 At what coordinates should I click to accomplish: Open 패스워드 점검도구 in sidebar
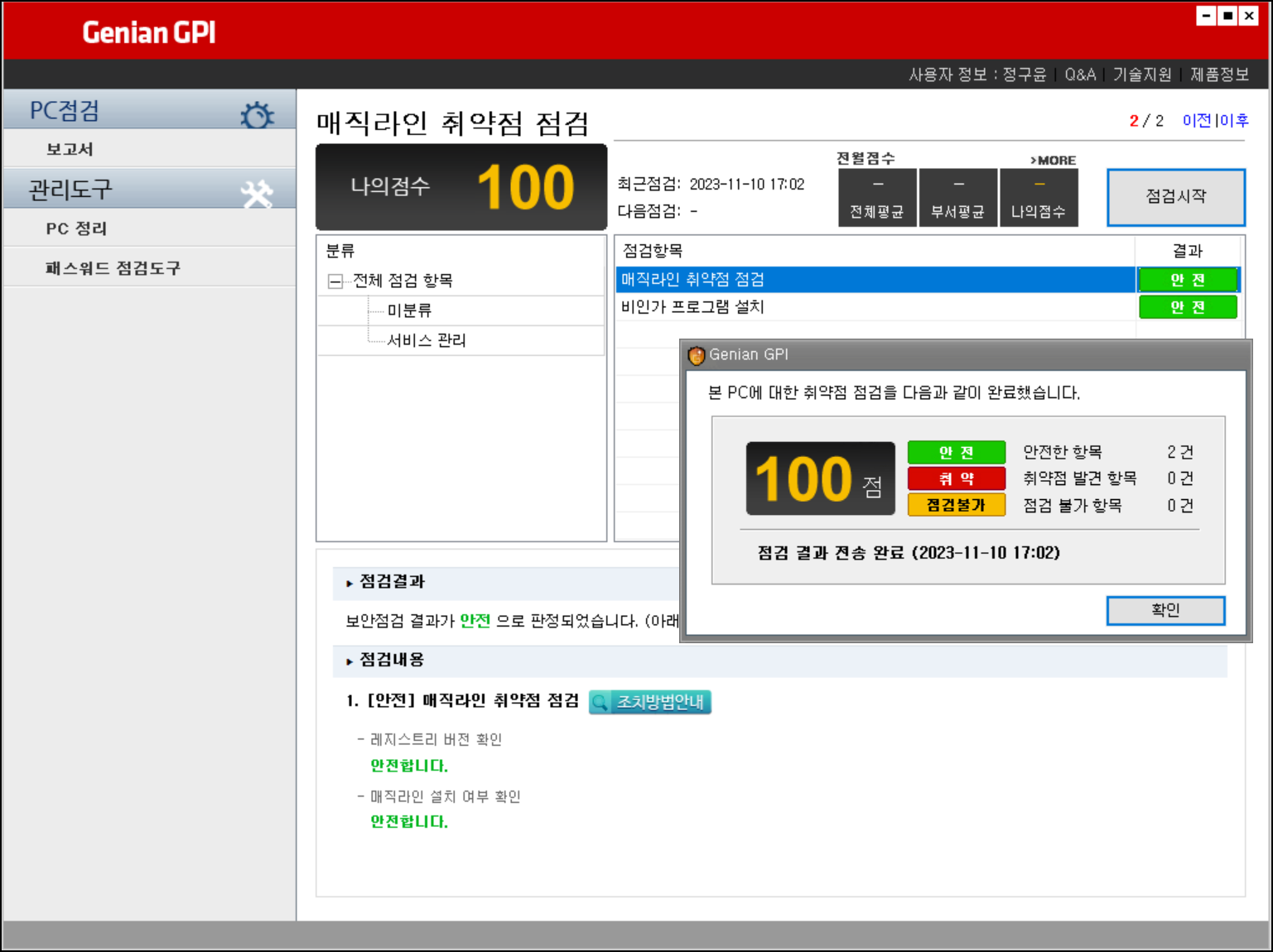[113, 268]
